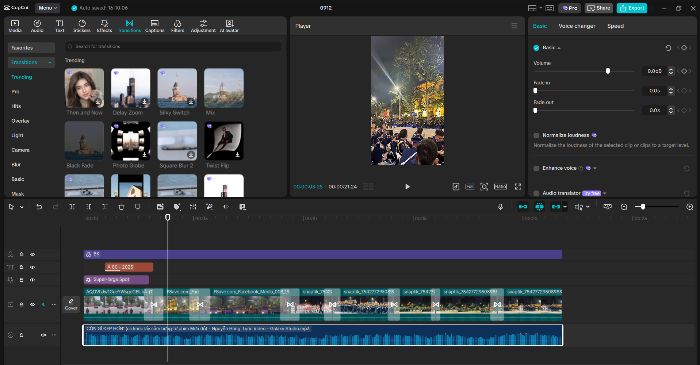Click the keyframe diamond next to Volume

[x=684, y=71]
